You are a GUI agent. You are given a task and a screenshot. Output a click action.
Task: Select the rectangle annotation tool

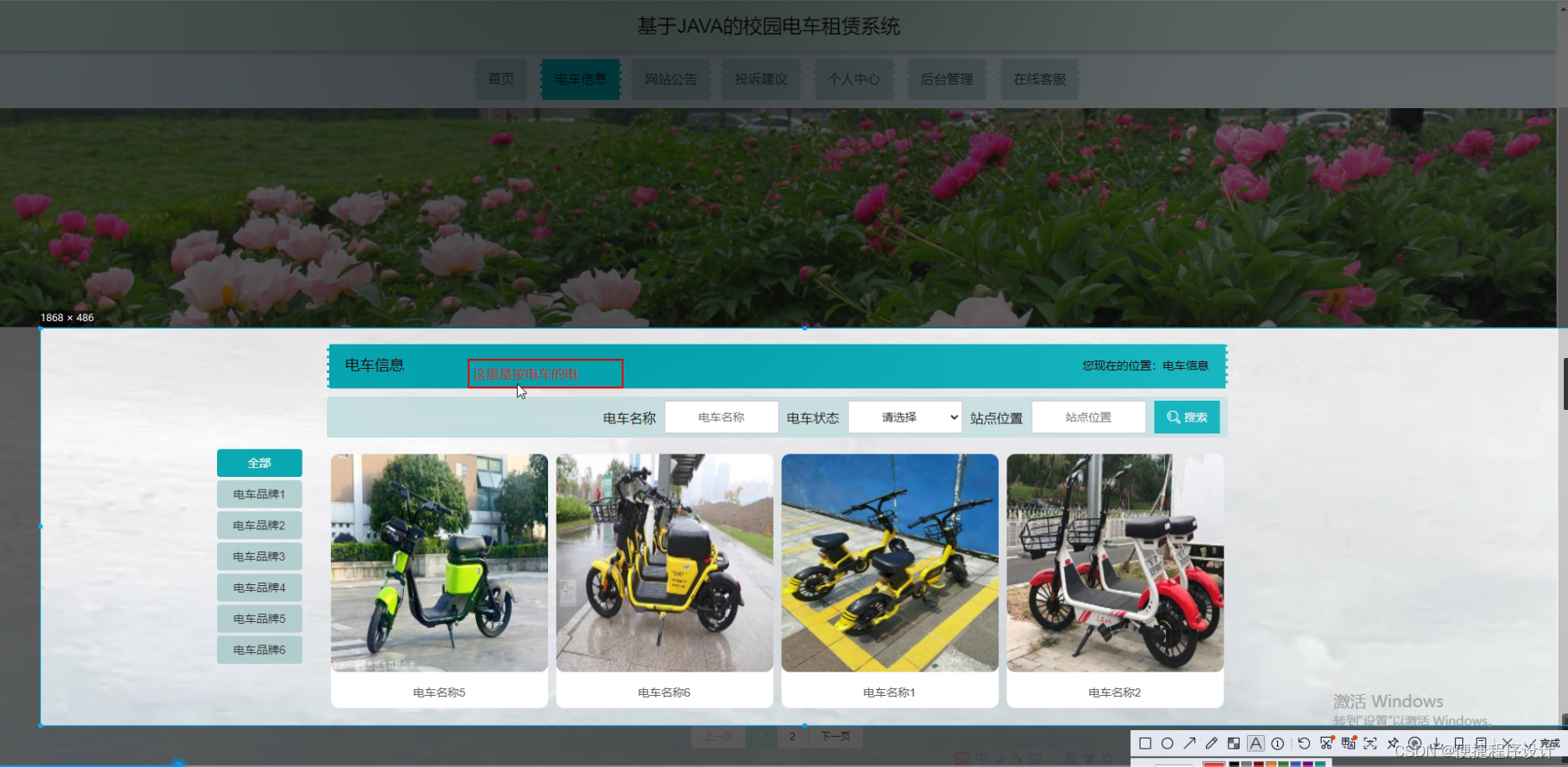[x=1145, y=744]
